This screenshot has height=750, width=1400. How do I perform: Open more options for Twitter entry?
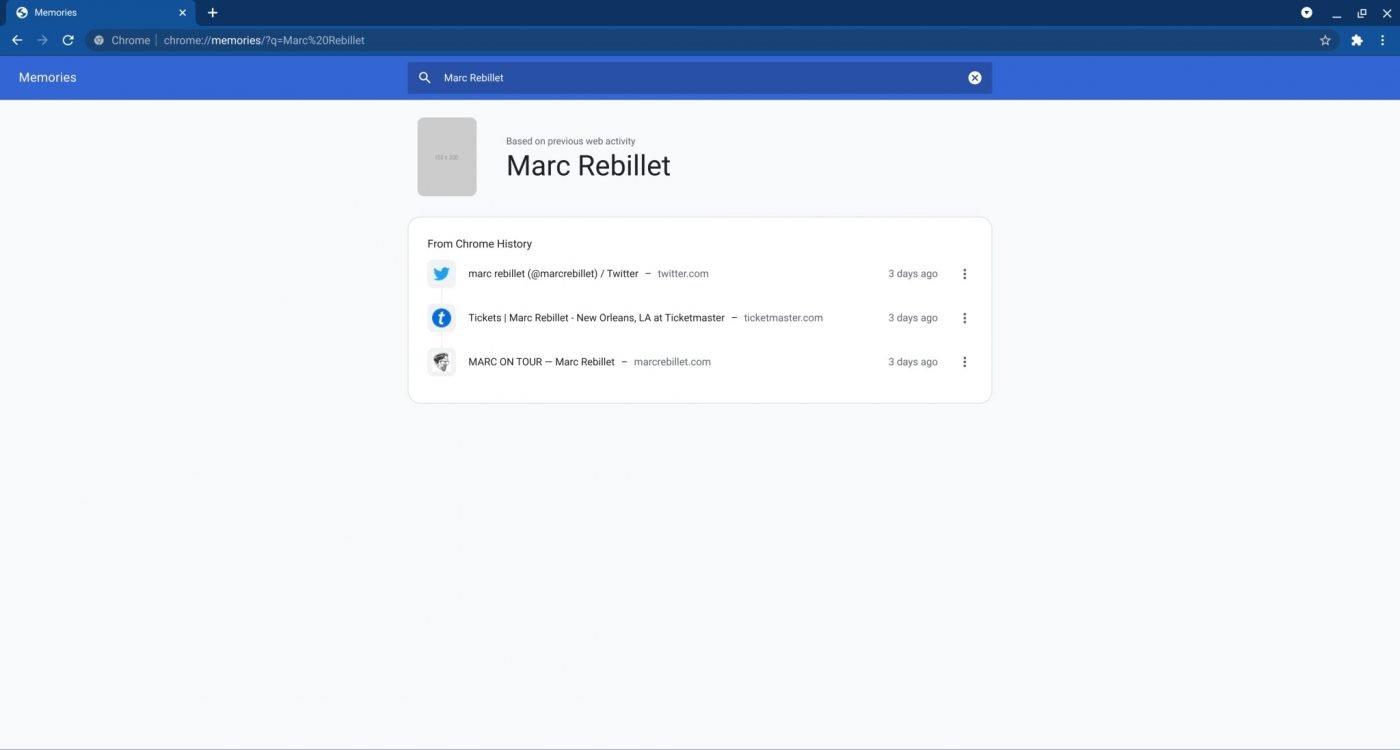pos(964,274)
